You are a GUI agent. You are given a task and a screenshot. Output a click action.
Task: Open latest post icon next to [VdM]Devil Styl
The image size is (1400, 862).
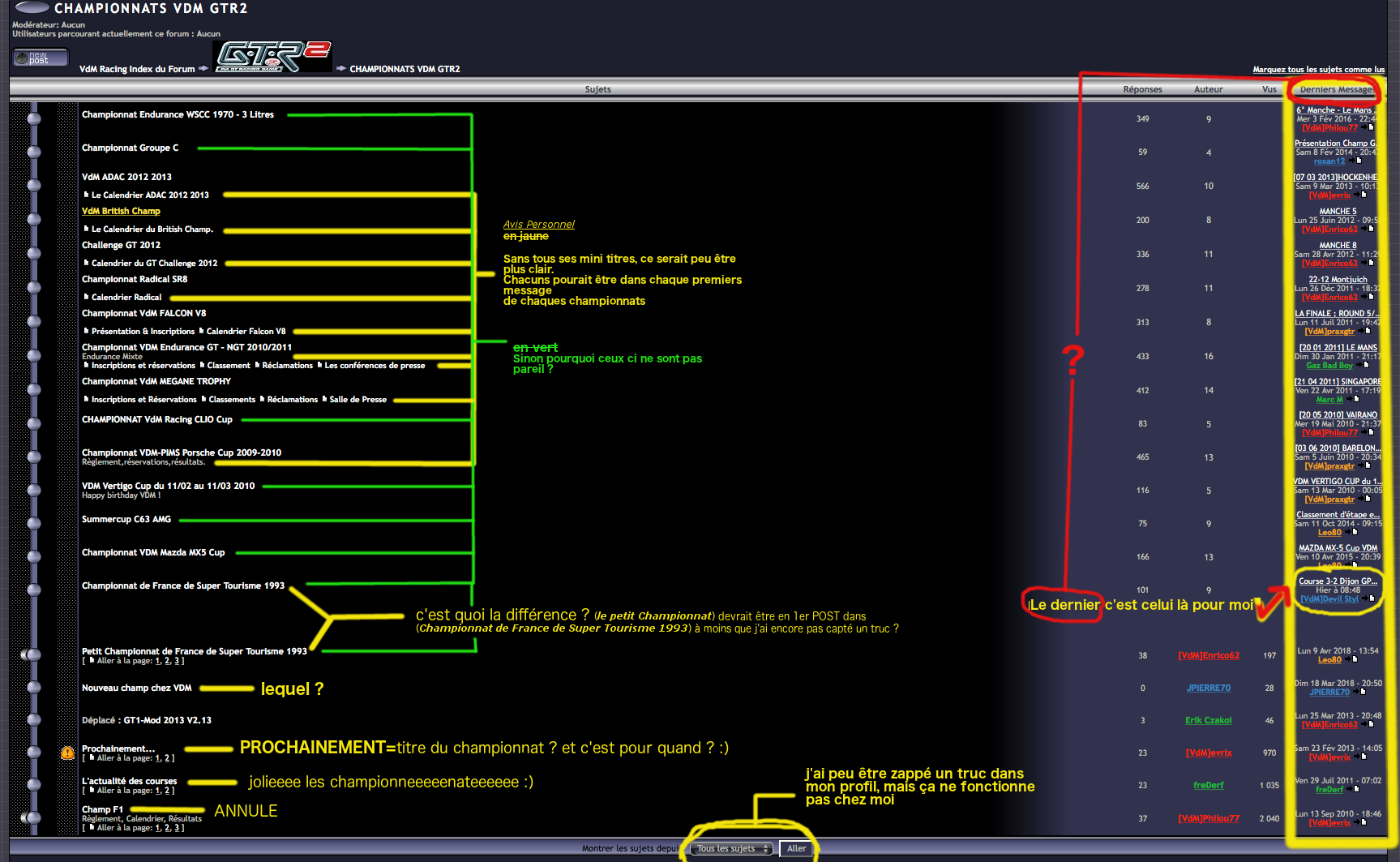coord(1371,598)
